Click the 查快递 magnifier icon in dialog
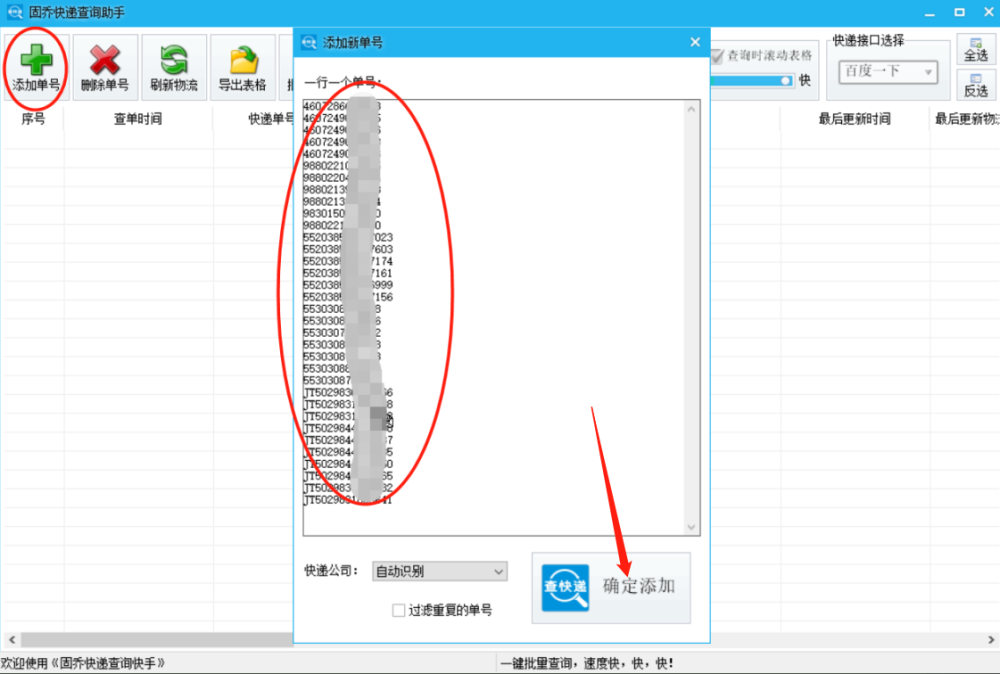 [x=565, y=587]
